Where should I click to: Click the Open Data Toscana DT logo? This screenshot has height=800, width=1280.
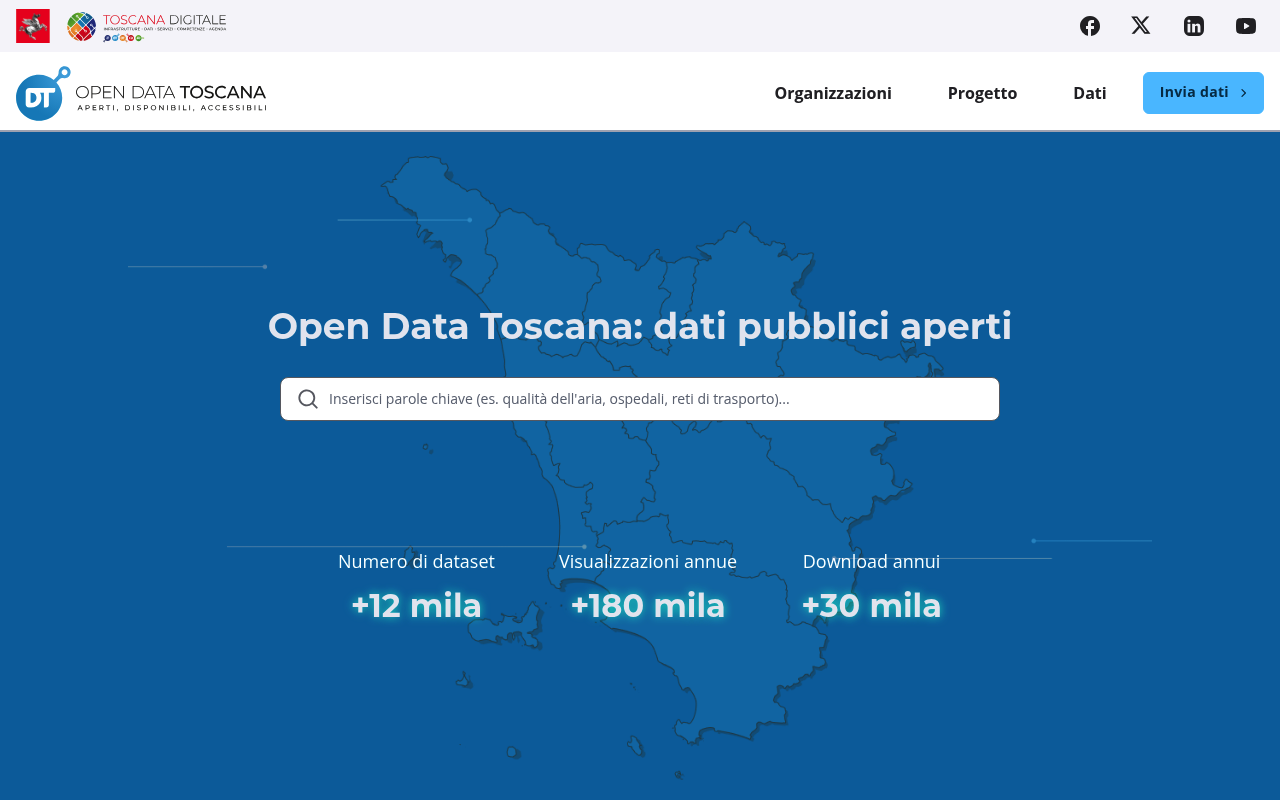pyautogui.click(x=141, y=93)
